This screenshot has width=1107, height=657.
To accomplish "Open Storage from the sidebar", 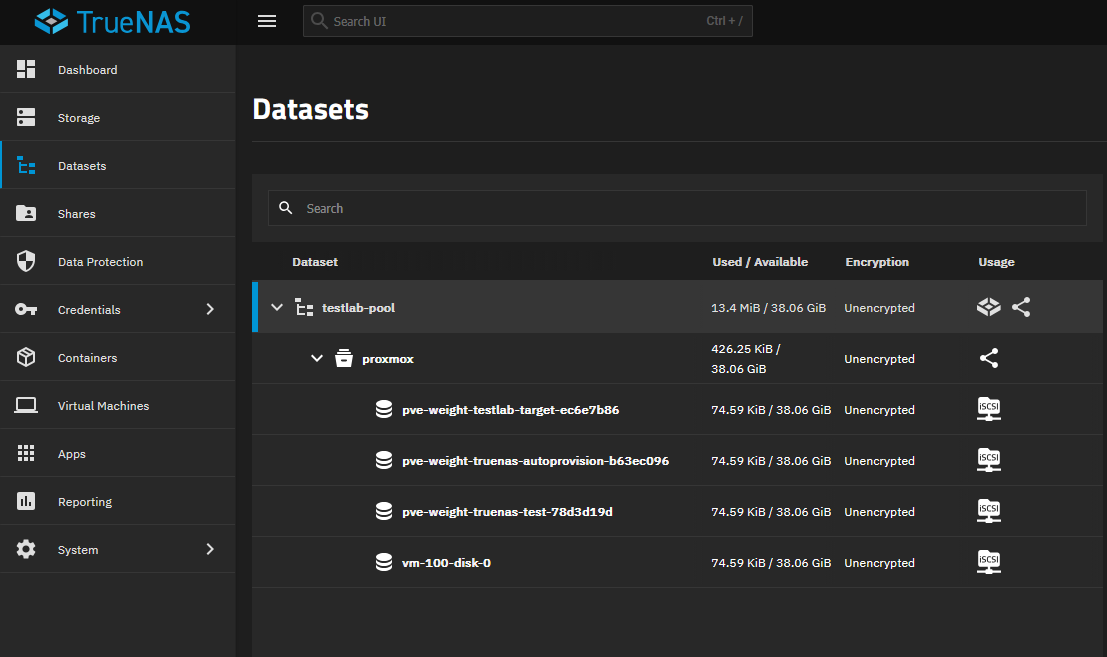I will coord(118,117).
